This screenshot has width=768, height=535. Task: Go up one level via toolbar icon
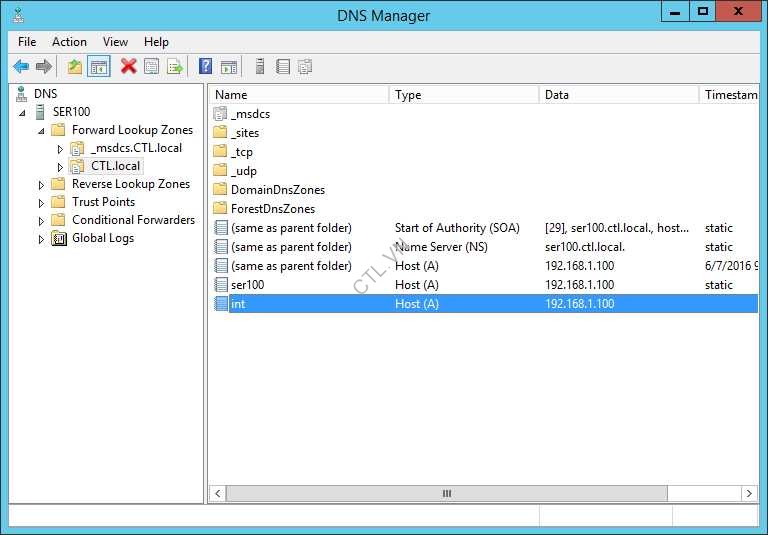coord(74,66)
